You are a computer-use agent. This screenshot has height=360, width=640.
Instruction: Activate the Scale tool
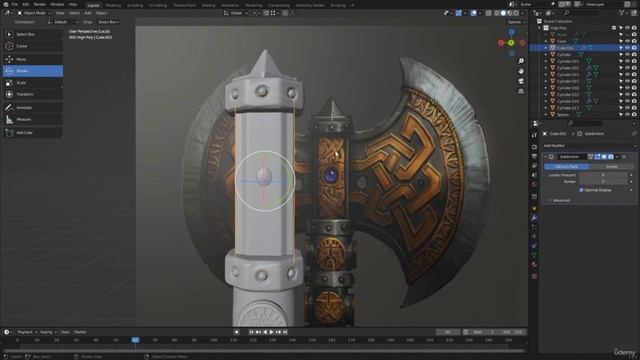33,83
